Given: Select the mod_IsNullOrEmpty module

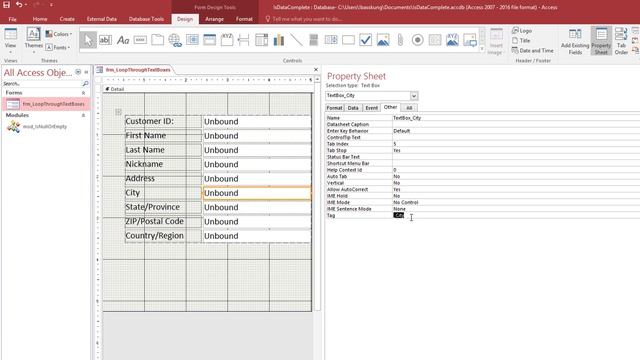Looking at the screenshot, I should [x=44, y=127].
